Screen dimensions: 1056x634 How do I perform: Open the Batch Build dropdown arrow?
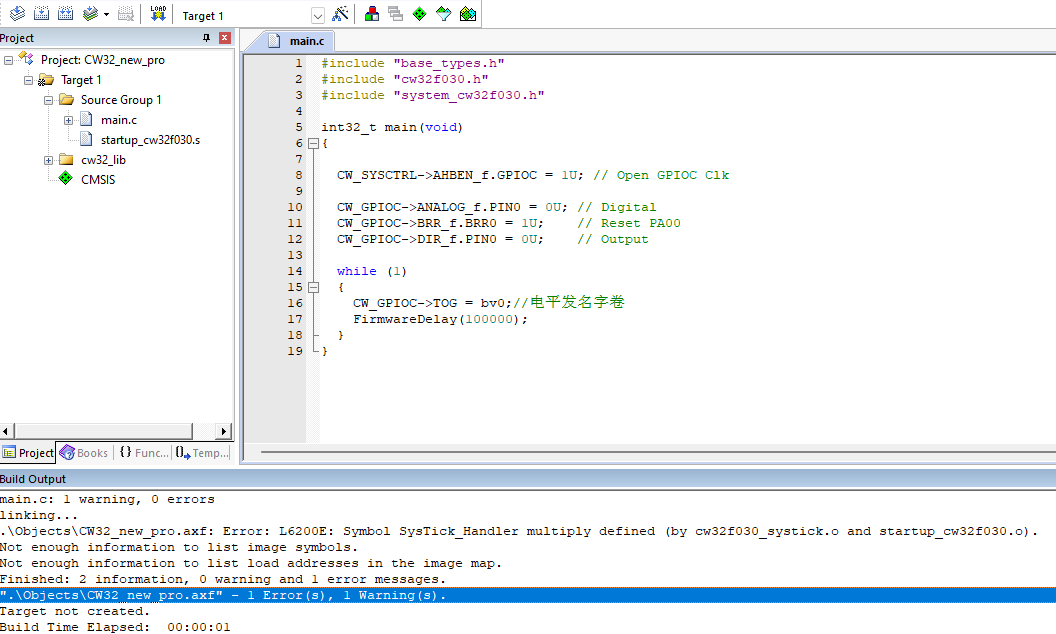click(x=106, y=14)
